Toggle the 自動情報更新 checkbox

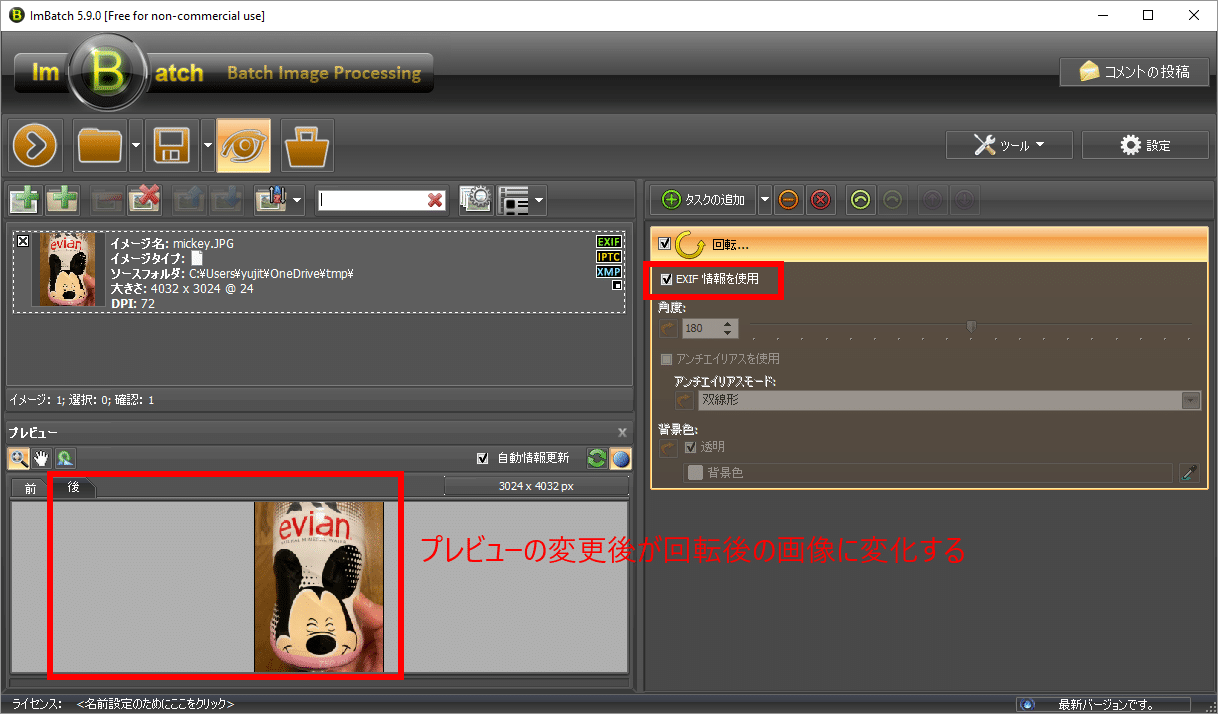coord(484,457)
